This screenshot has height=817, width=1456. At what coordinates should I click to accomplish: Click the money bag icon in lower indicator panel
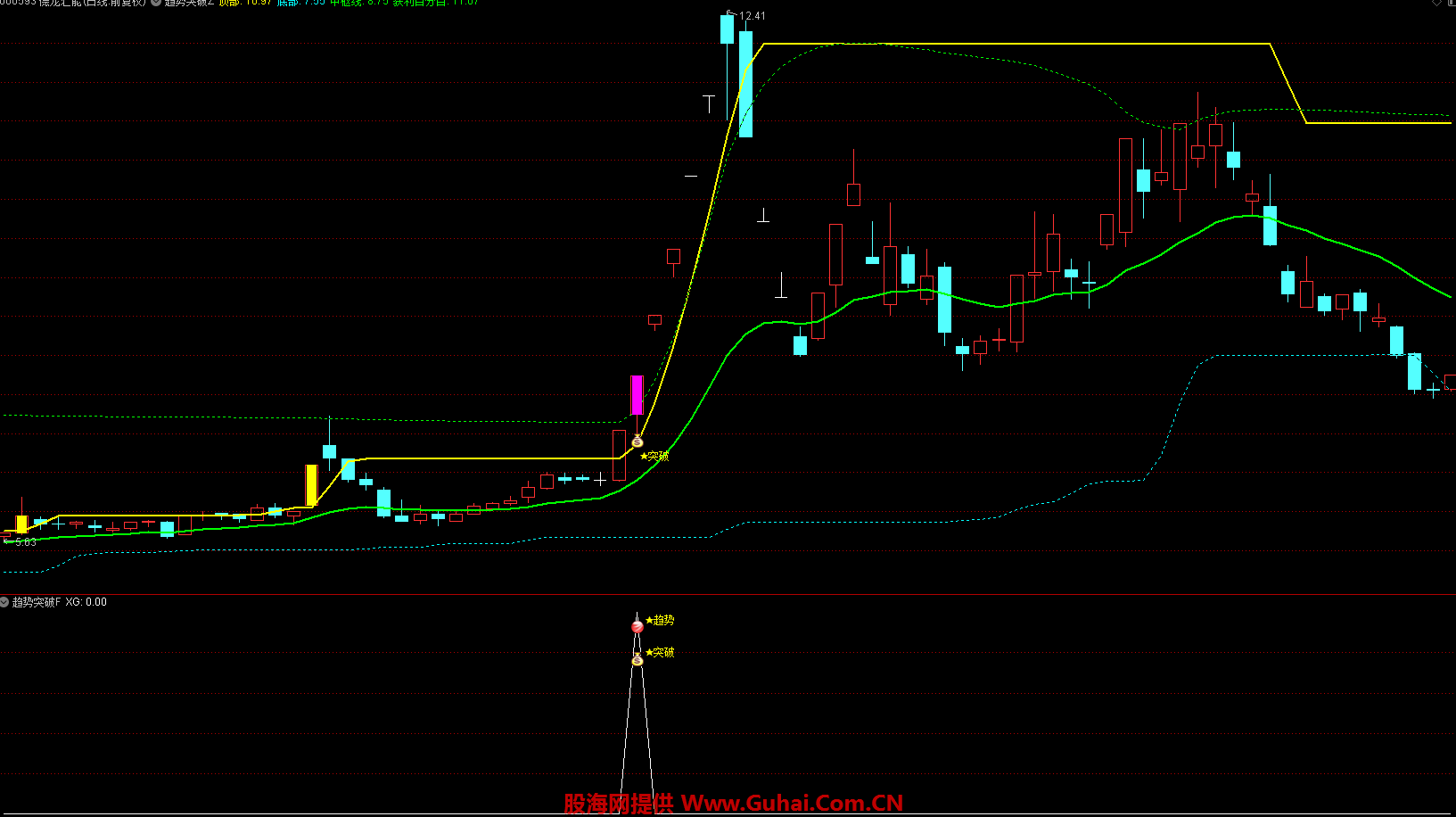coord(638,660)
